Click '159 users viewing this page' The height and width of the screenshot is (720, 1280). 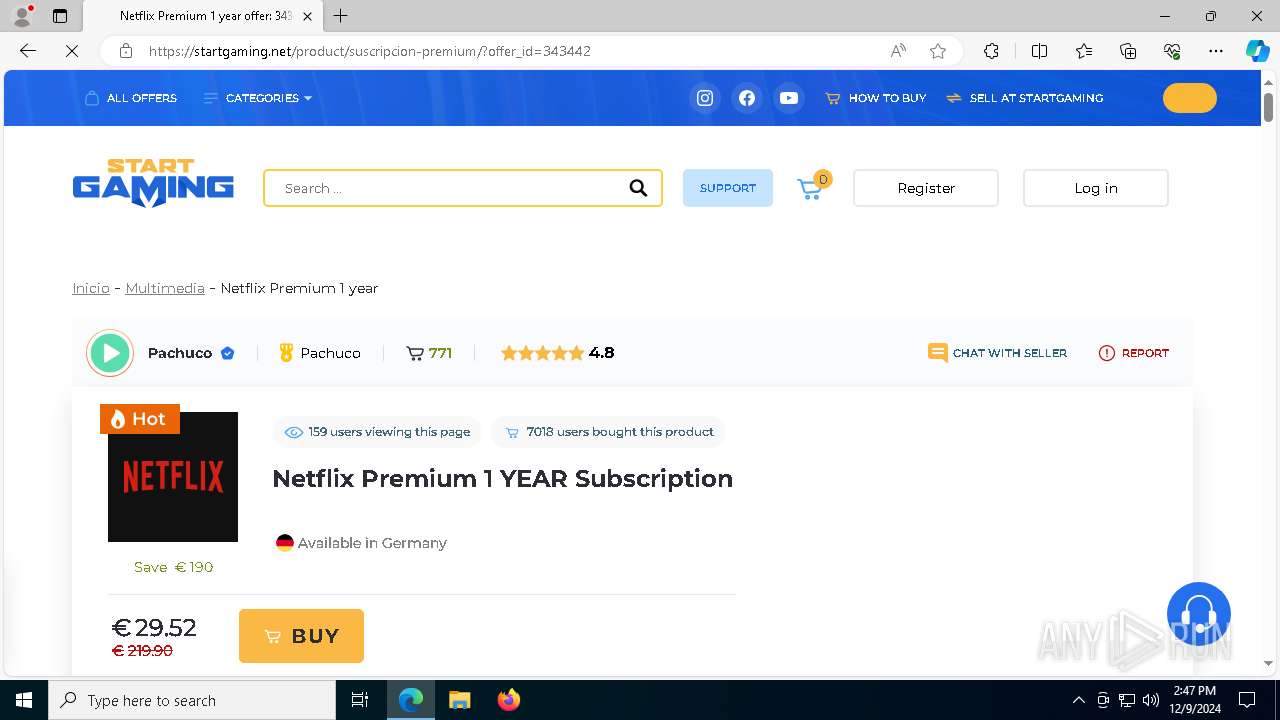click(x=378, y=432)
